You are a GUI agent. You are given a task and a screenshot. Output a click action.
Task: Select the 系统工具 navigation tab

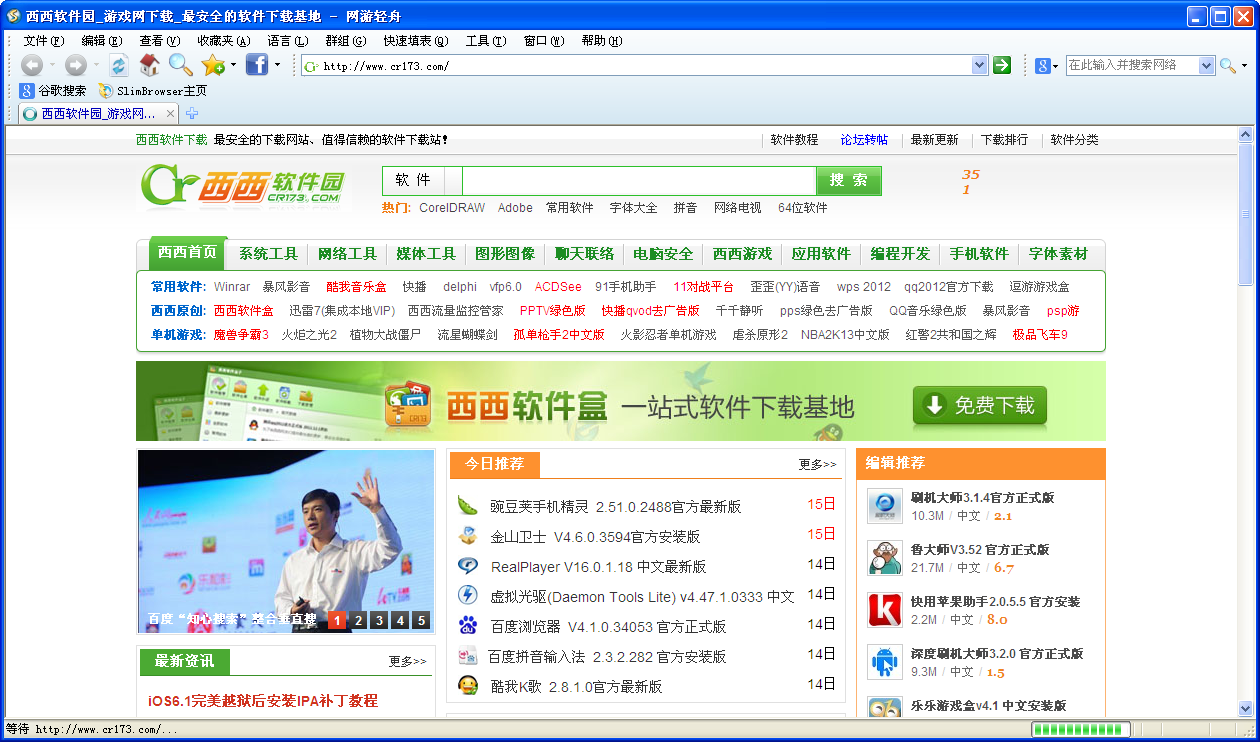(268, 253)
